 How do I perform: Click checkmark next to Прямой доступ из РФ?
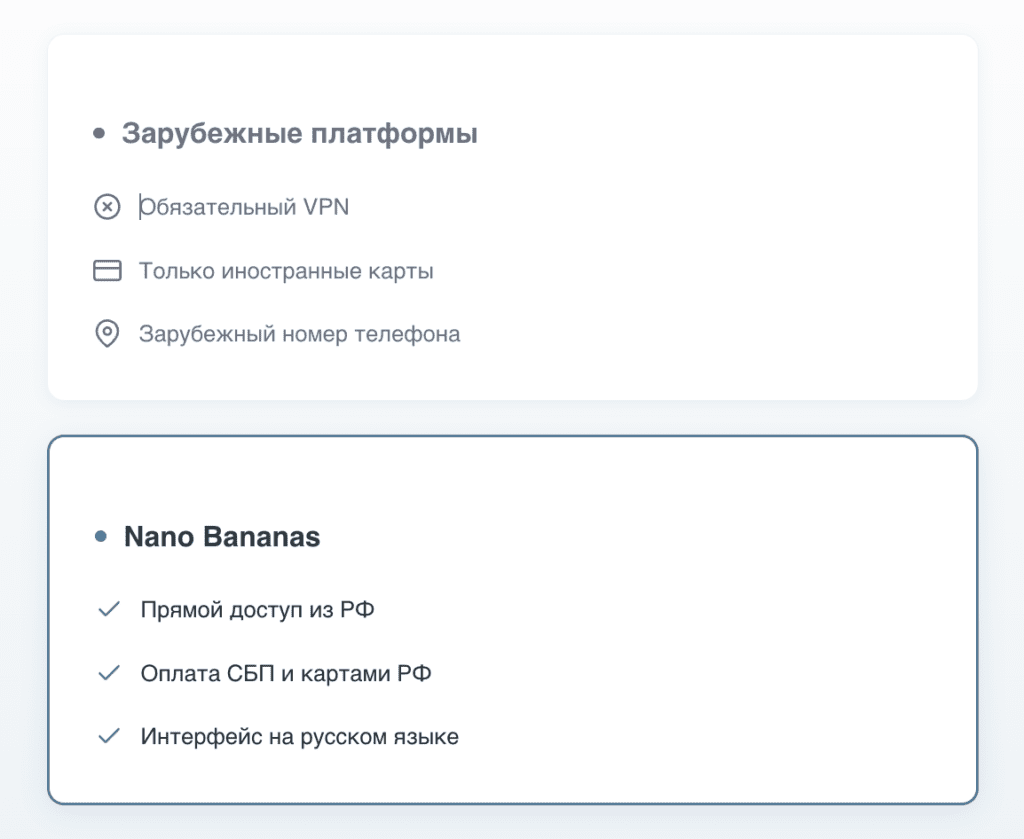(109, 609)
